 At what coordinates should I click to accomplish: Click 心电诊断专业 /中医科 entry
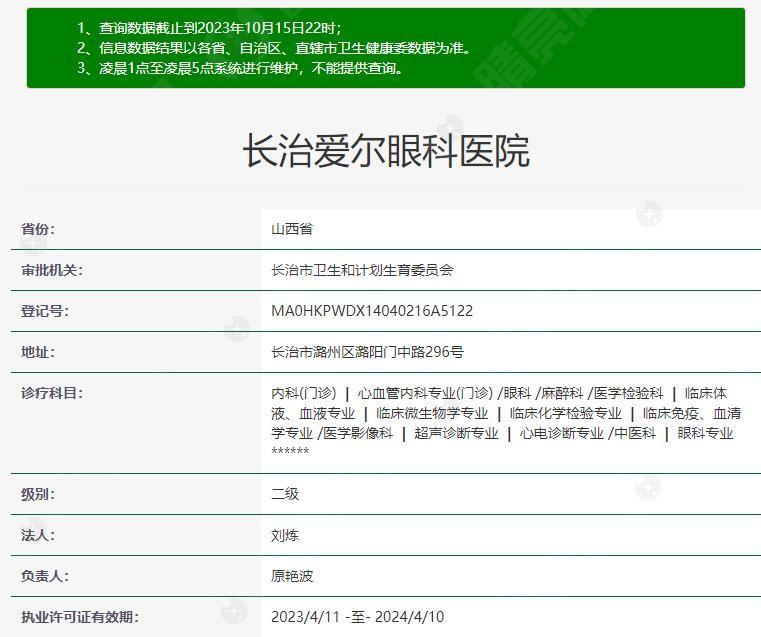point(588,433)
